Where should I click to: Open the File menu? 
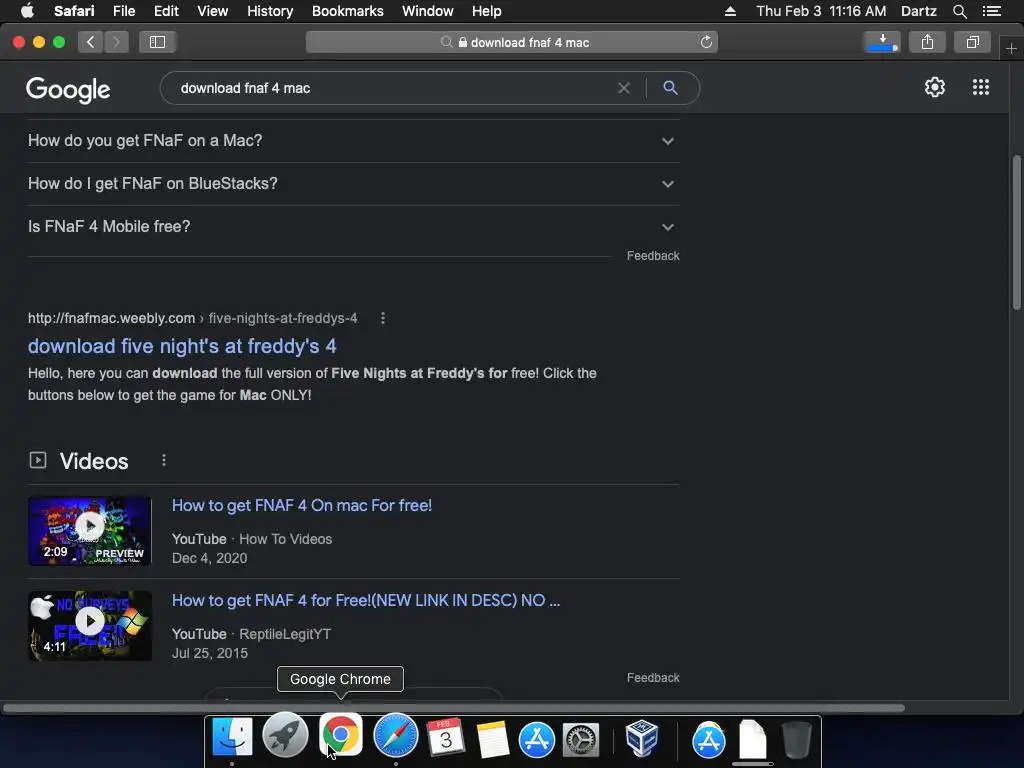(123, 11)
